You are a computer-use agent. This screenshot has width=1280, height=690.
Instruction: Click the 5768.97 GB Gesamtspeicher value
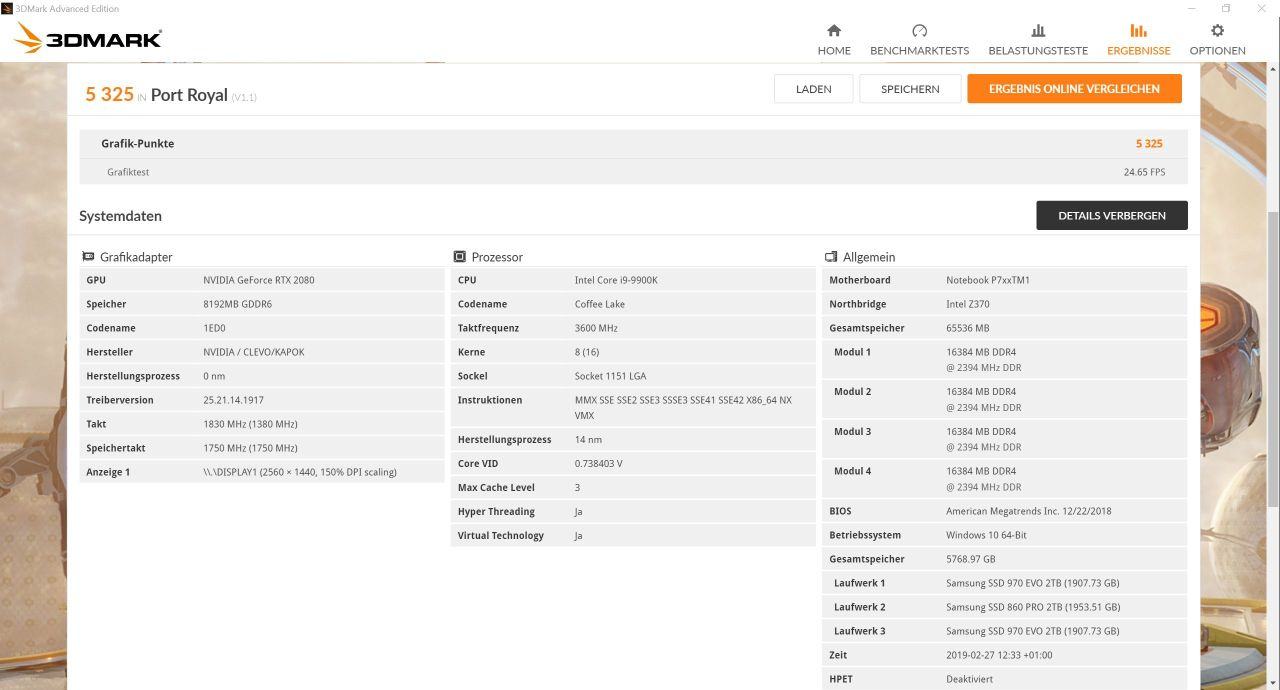pos(971,559)
